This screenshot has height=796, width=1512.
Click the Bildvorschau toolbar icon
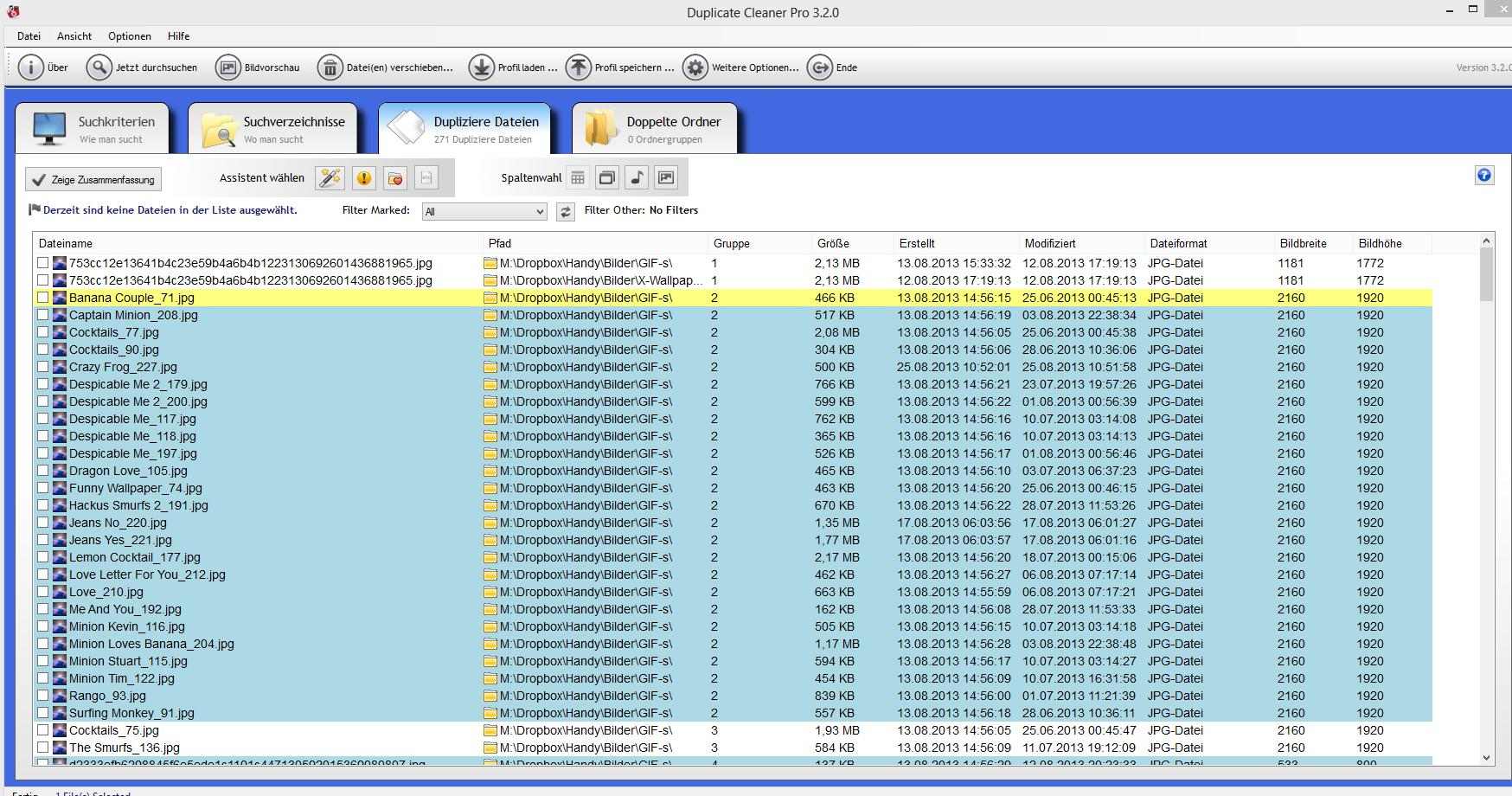[228, 67]
